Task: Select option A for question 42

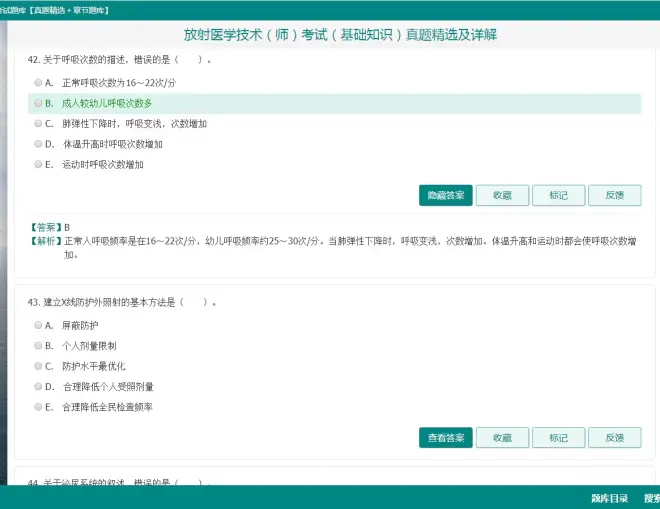Action: tap(38, 82)
